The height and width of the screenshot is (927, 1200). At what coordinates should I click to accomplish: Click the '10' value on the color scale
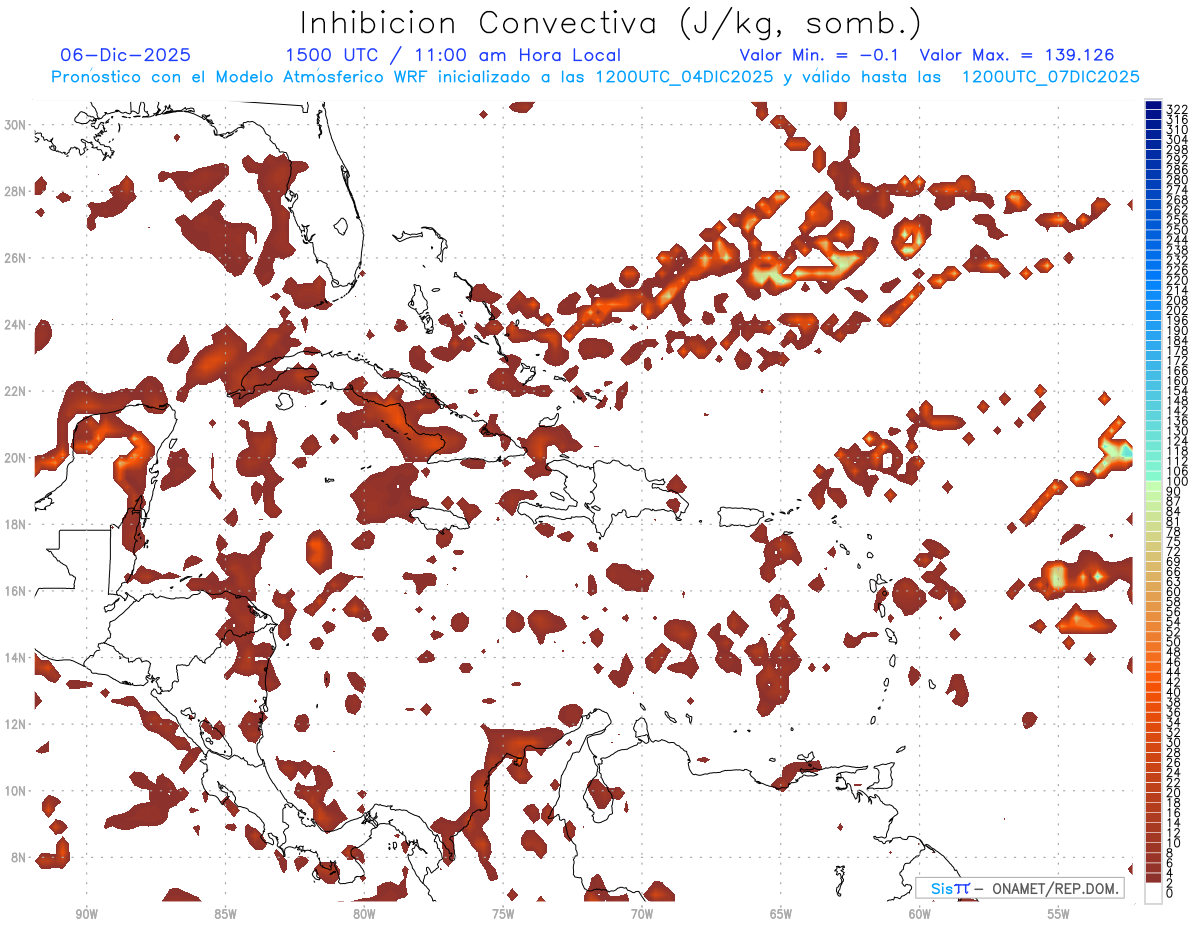[1174, 843]
